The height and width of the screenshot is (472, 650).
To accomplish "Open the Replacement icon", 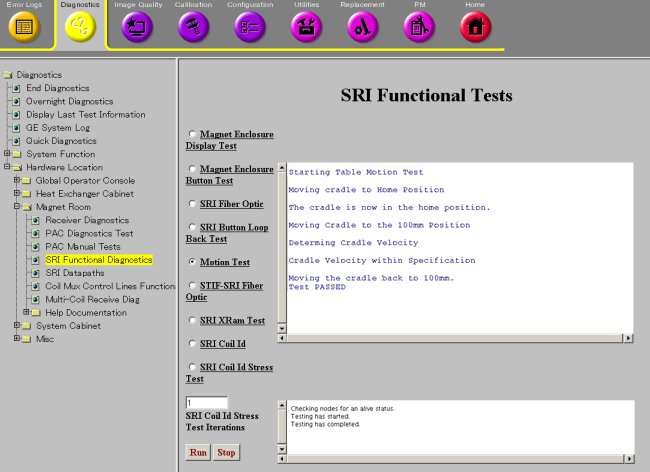I will coord(362,28).
